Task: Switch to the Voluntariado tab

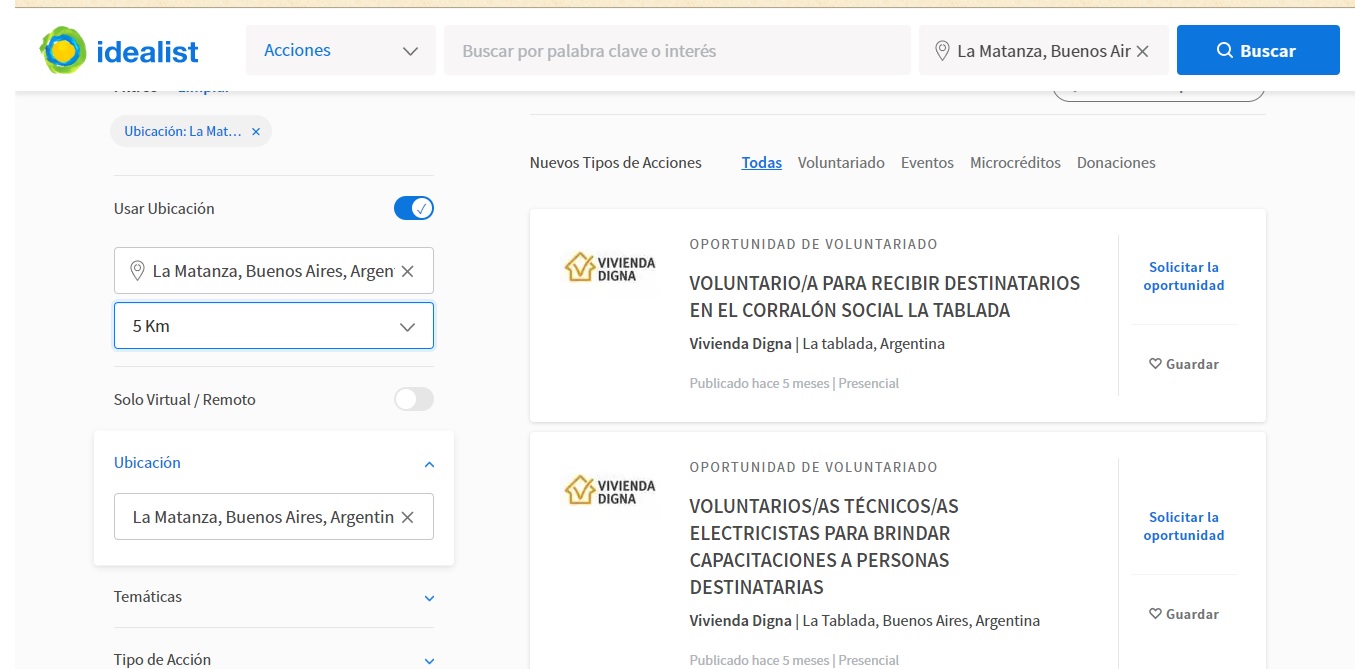Action: click(x=841, y=162)
